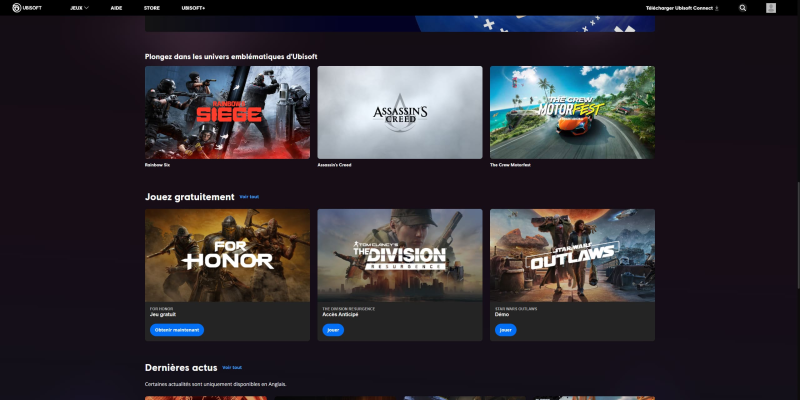Viewport: 800px width, 400px height.
Task: Open the For Honor game artwork
Action: 227,255
